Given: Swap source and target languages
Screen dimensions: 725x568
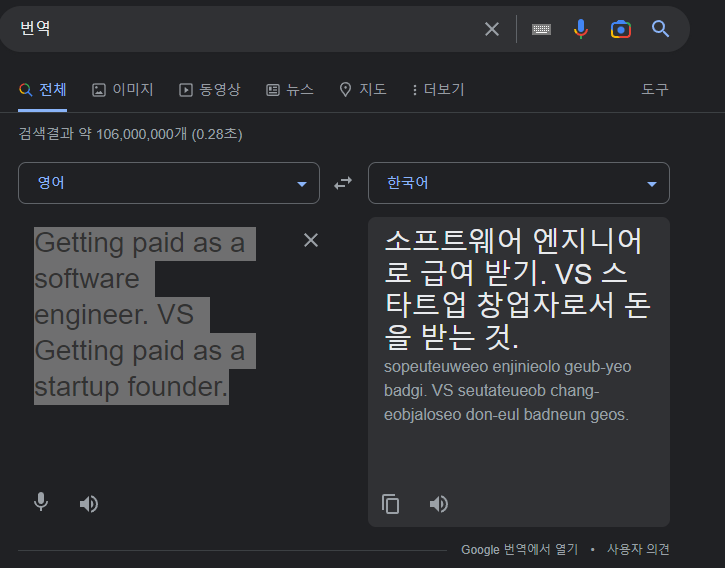Looking at the screenshot, I should pyautogui.click(x=343, y=183).
